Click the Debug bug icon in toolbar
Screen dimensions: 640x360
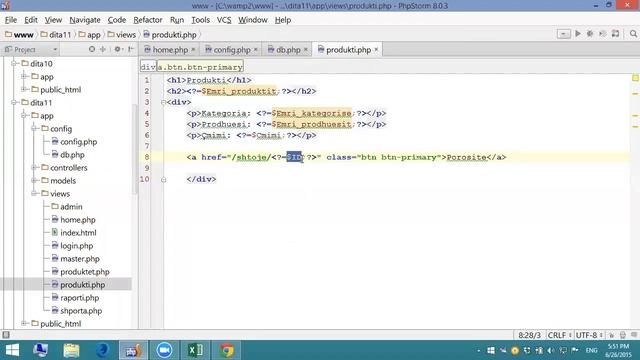pyautogui.click(x=590, y=34)
